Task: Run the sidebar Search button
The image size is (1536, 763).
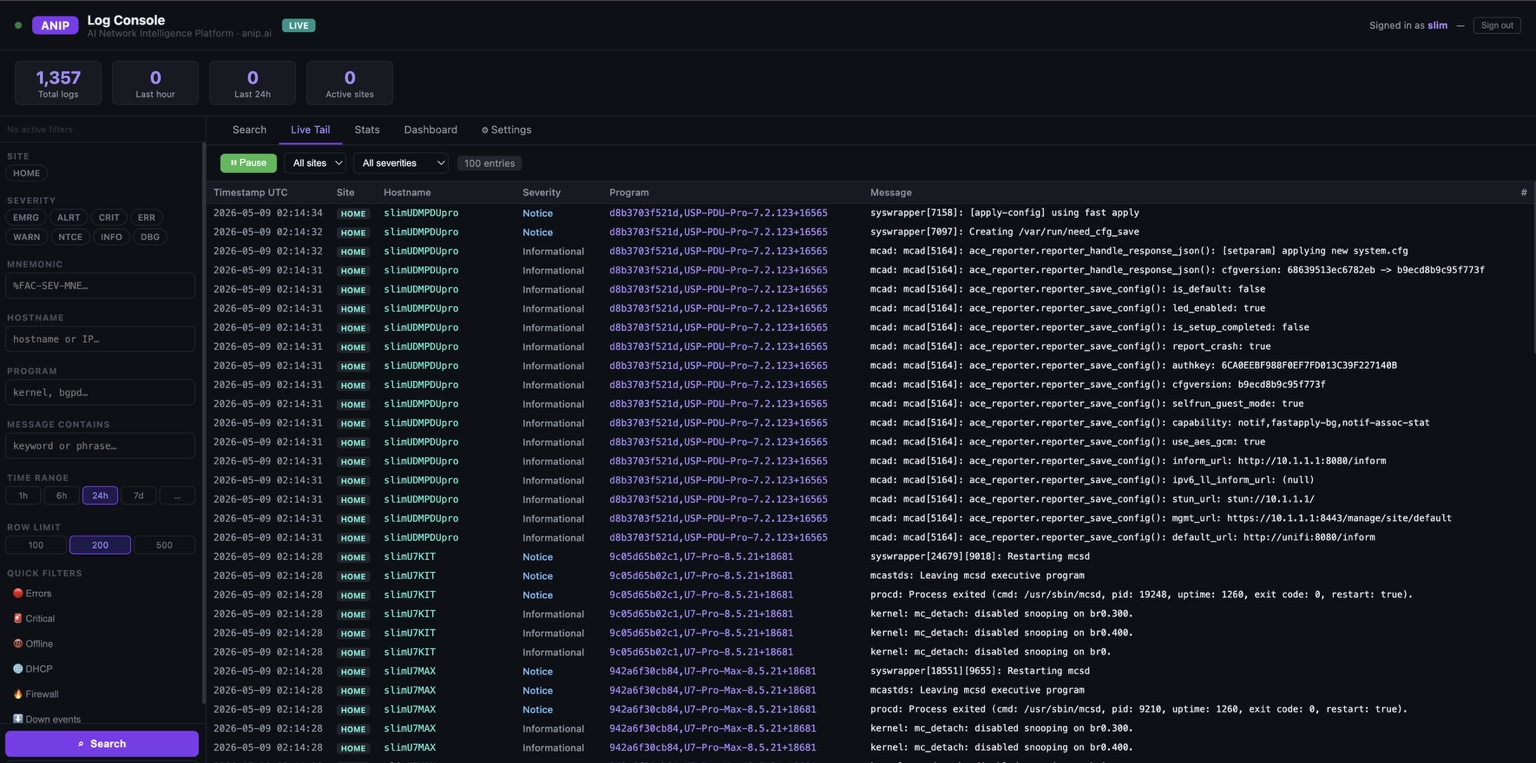Action: (x=101, y=744)
